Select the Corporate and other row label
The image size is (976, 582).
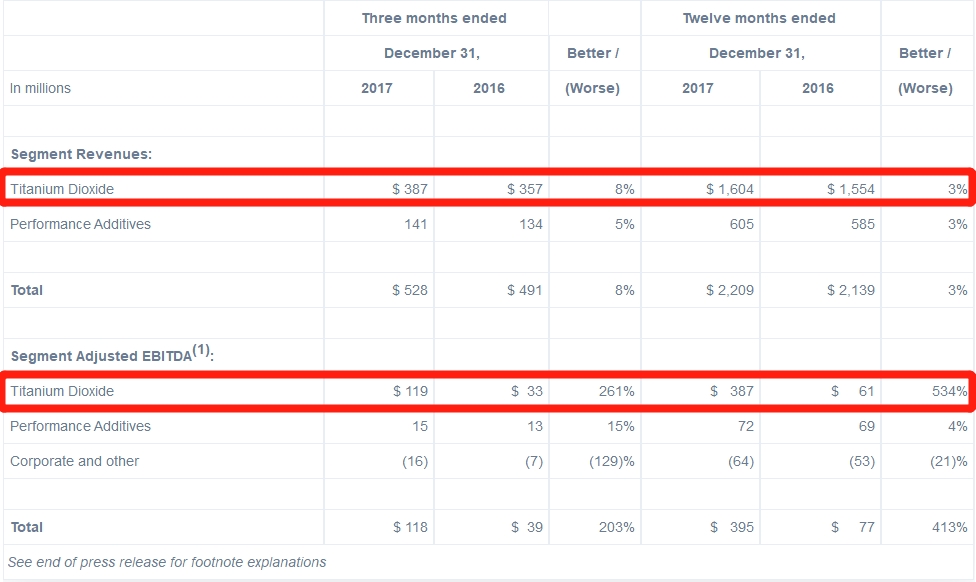(75, 461)
